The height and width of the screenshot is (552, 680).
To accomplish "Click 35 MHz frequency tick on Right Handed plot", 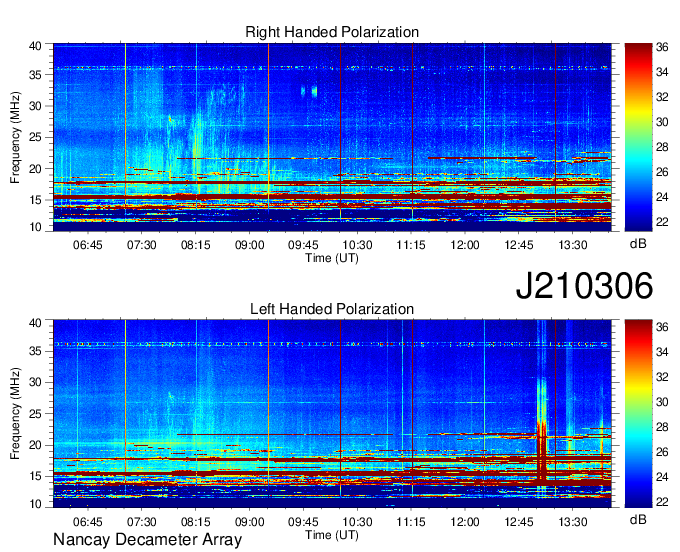I will tap(35, 75).
